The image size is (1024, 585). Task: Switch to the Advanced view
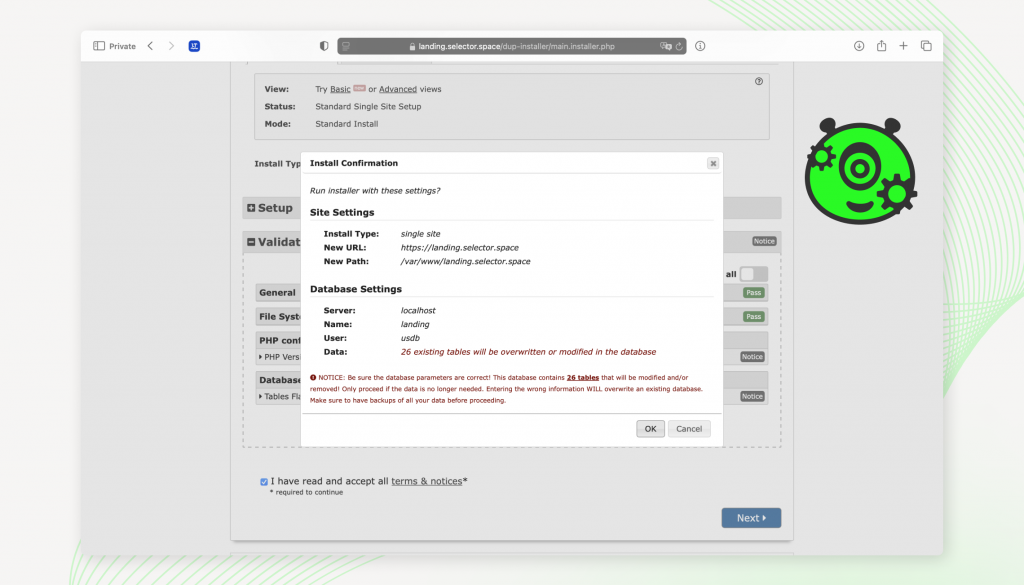(x=397, y=89)
